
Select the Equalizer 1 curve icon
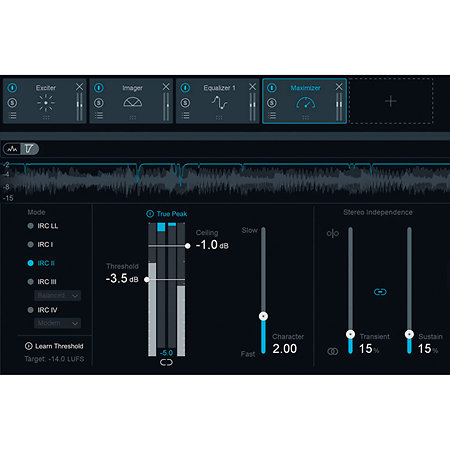[219, 103]
